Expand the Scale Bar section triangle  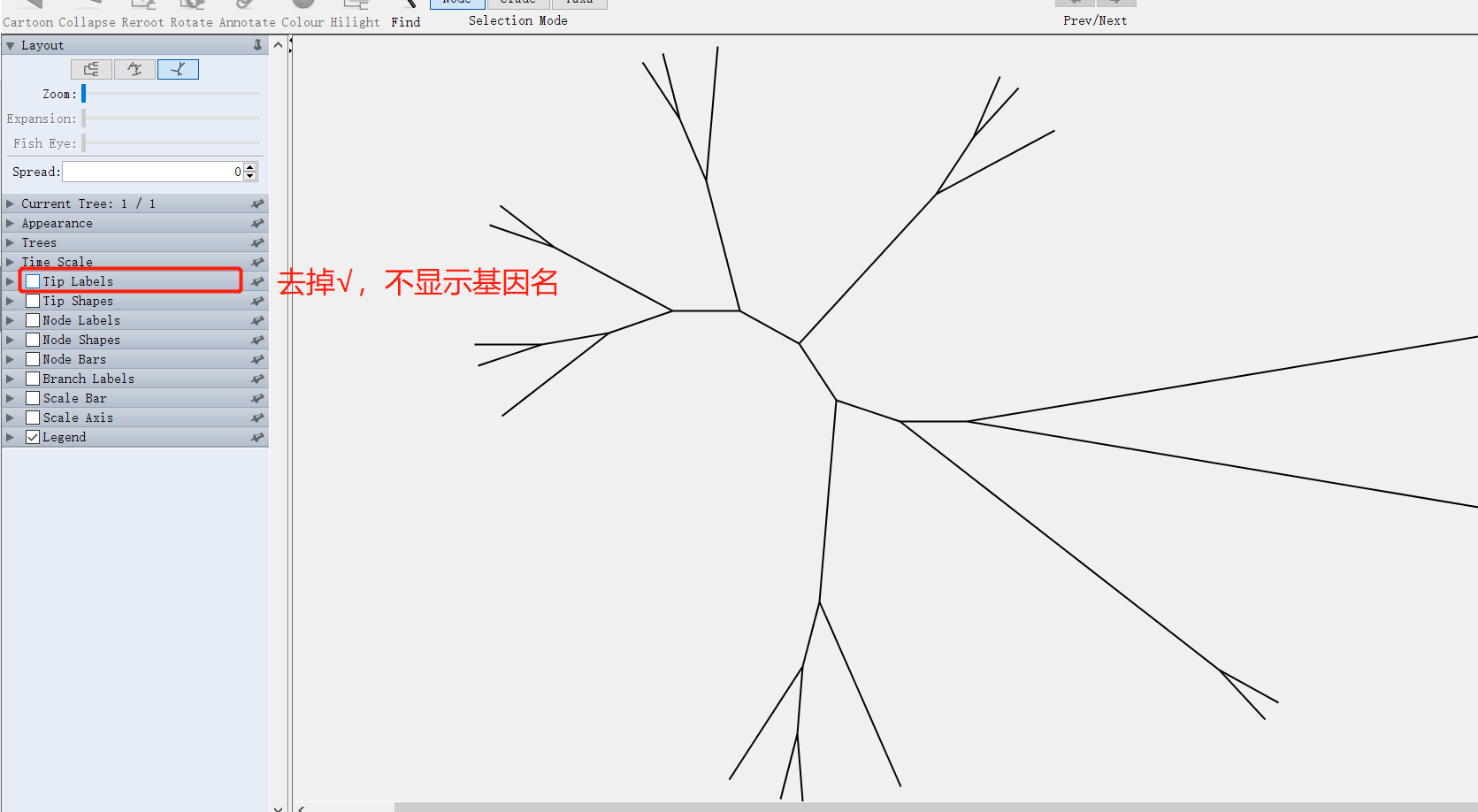[10, 398]
